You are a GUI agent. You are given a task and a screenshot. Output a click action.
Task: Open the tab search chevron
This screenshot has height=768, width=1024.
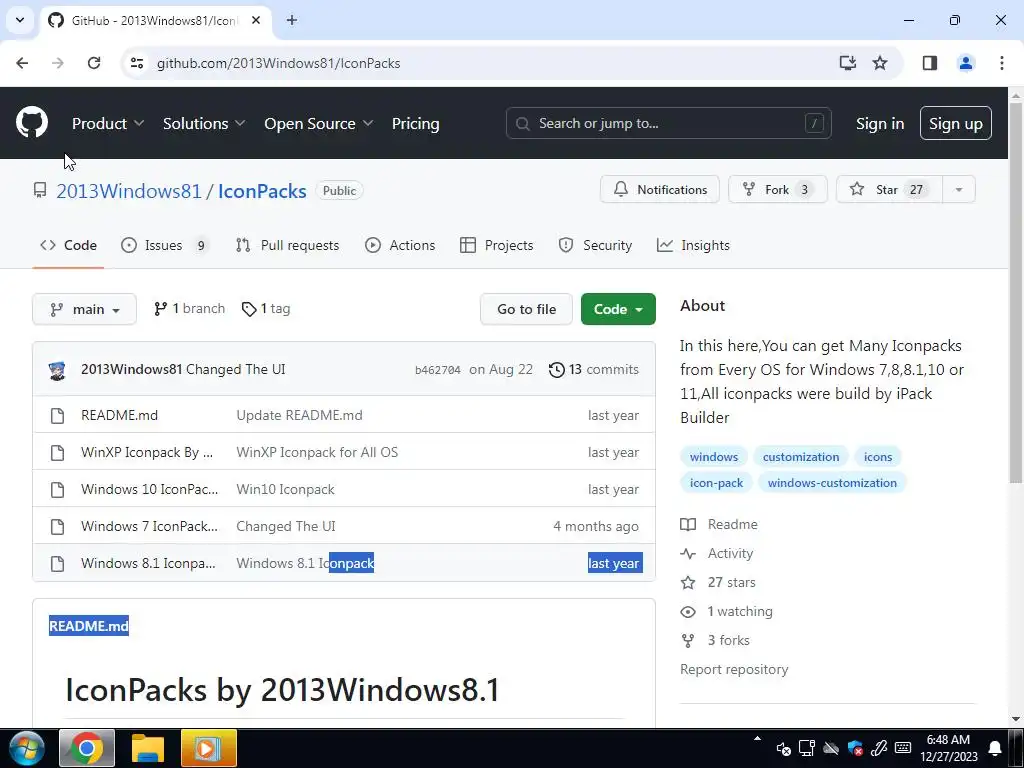[x=20, y=20]
